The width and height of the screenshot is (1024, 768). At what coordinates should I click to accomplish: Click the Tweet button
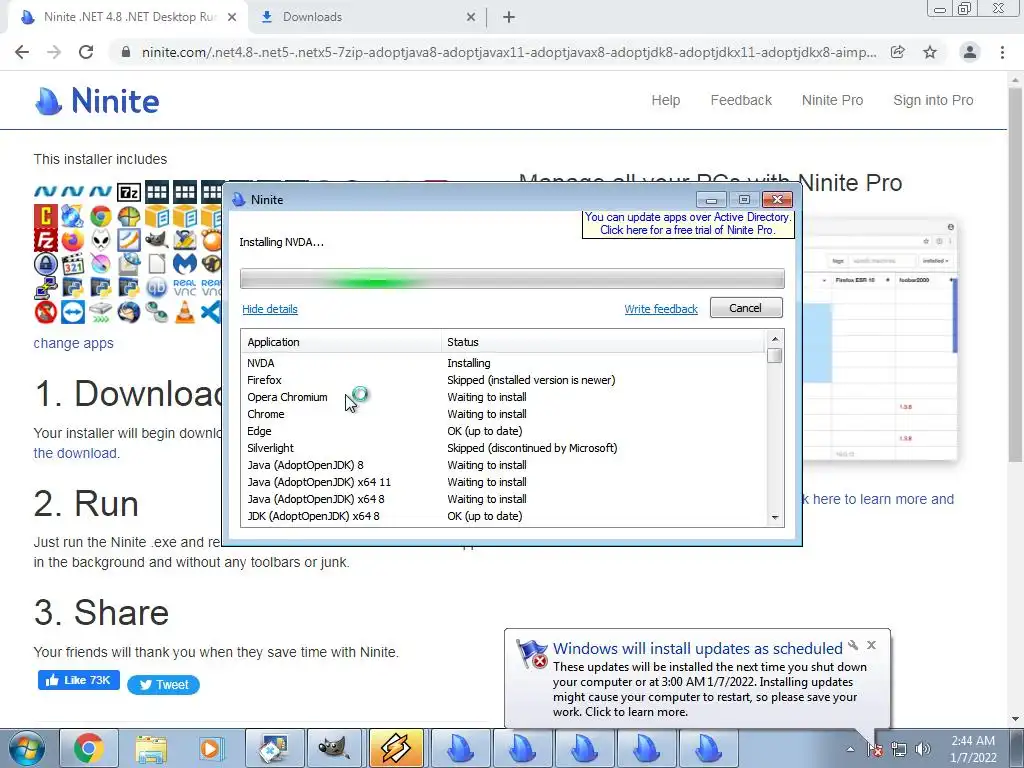163,684
